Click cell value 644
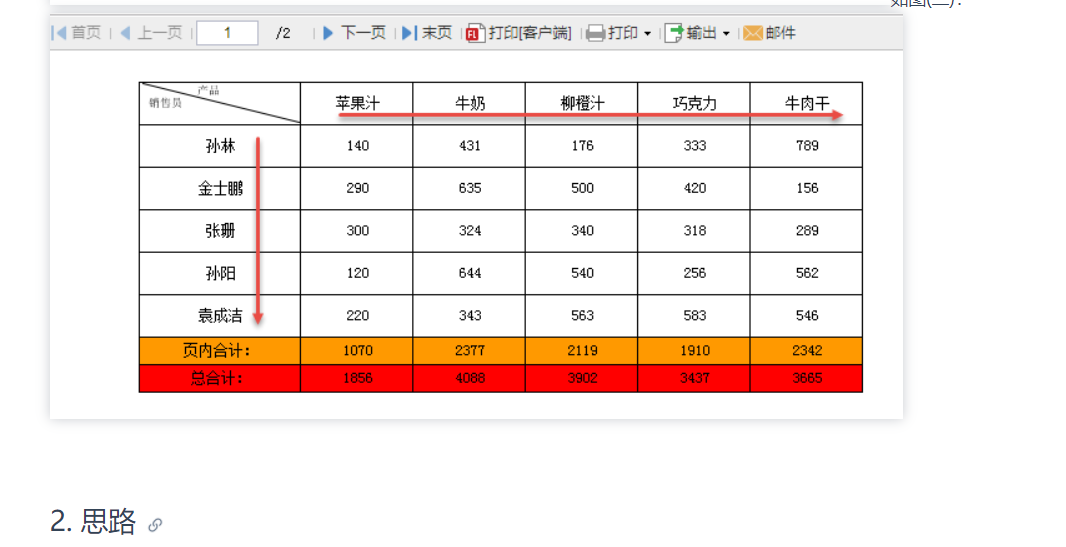1066x547 pixels. (470, 273)
